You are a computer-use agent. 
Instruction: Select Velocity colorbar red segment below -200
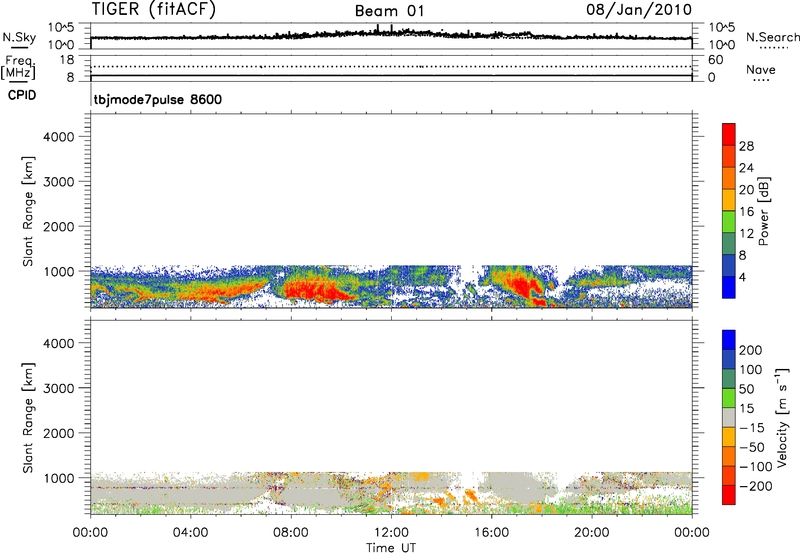tap(729, 495)
